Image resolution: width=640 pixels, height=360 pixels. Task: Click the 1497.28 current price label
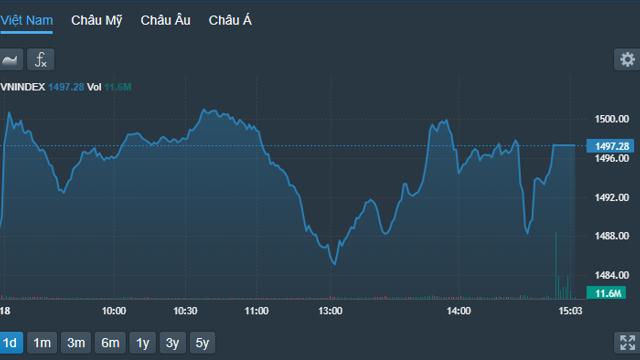610,146
